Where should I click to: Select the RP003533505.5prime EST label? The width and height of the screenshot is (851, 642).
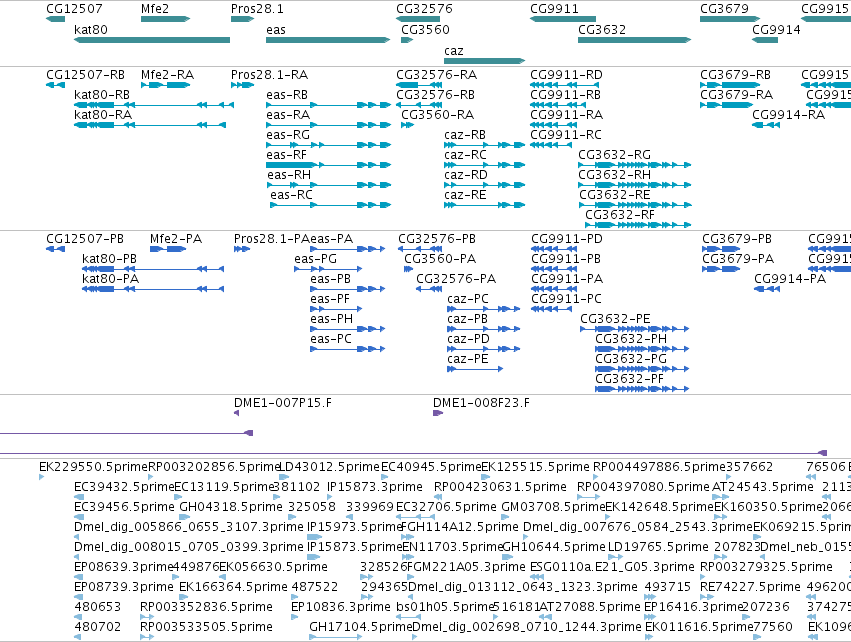(x=206, y=627)
